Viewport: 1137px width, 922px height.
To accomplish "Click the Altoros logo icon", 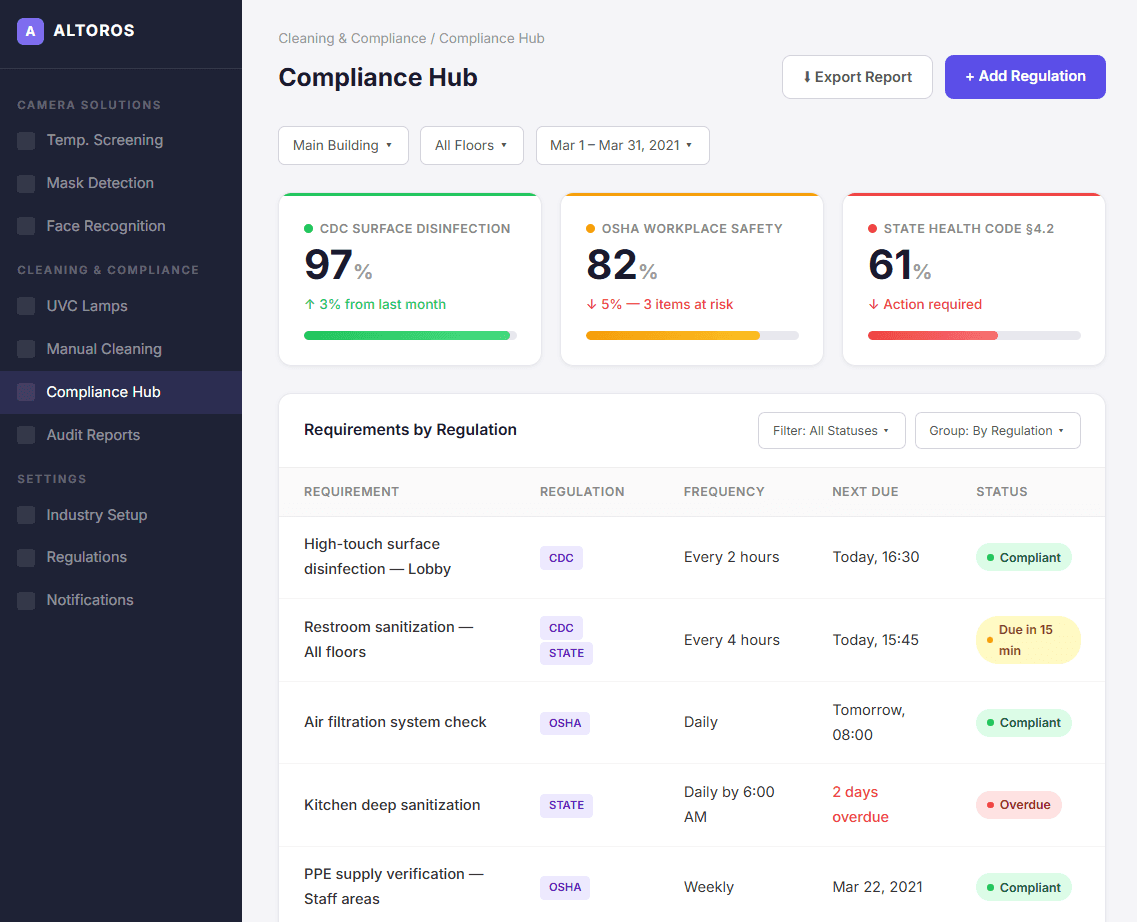I will (30, 31).
